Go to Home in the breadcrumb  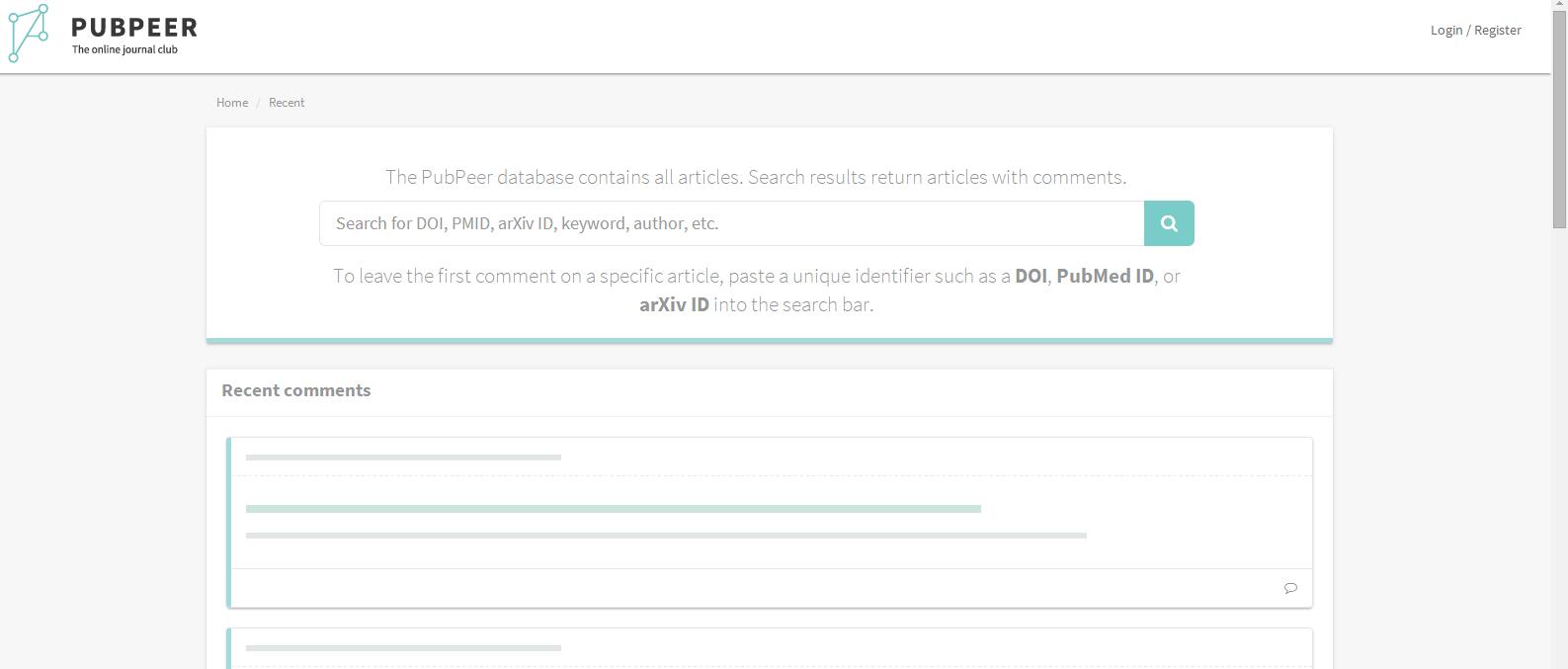point(232,103)
